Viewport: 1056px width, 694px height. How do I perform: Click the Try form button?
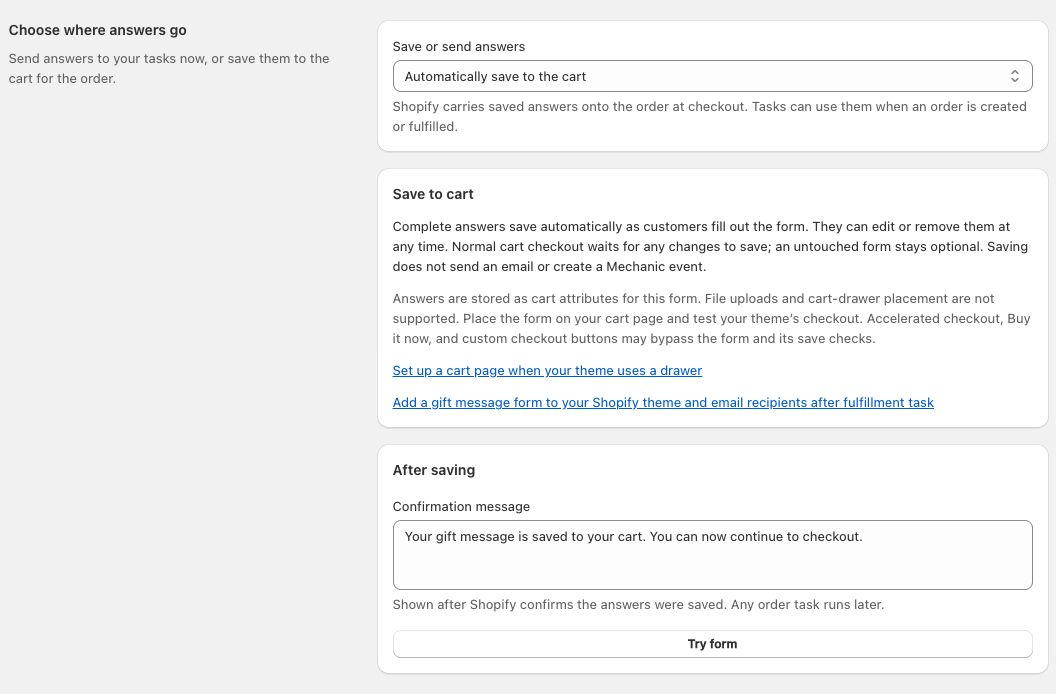point(713,643)
